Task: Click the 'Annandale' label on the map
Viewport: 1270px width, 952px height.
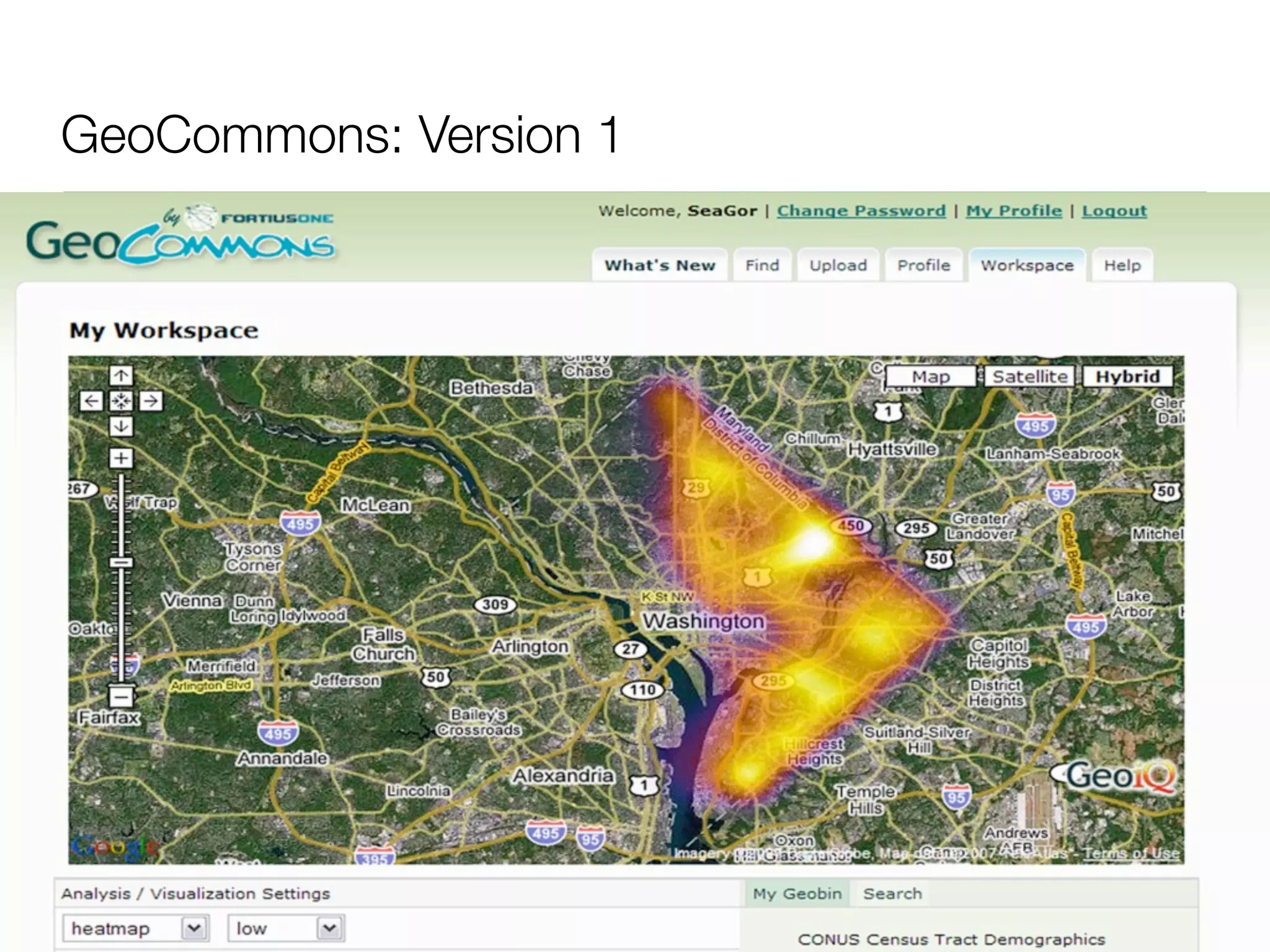Action: (283, 758)
